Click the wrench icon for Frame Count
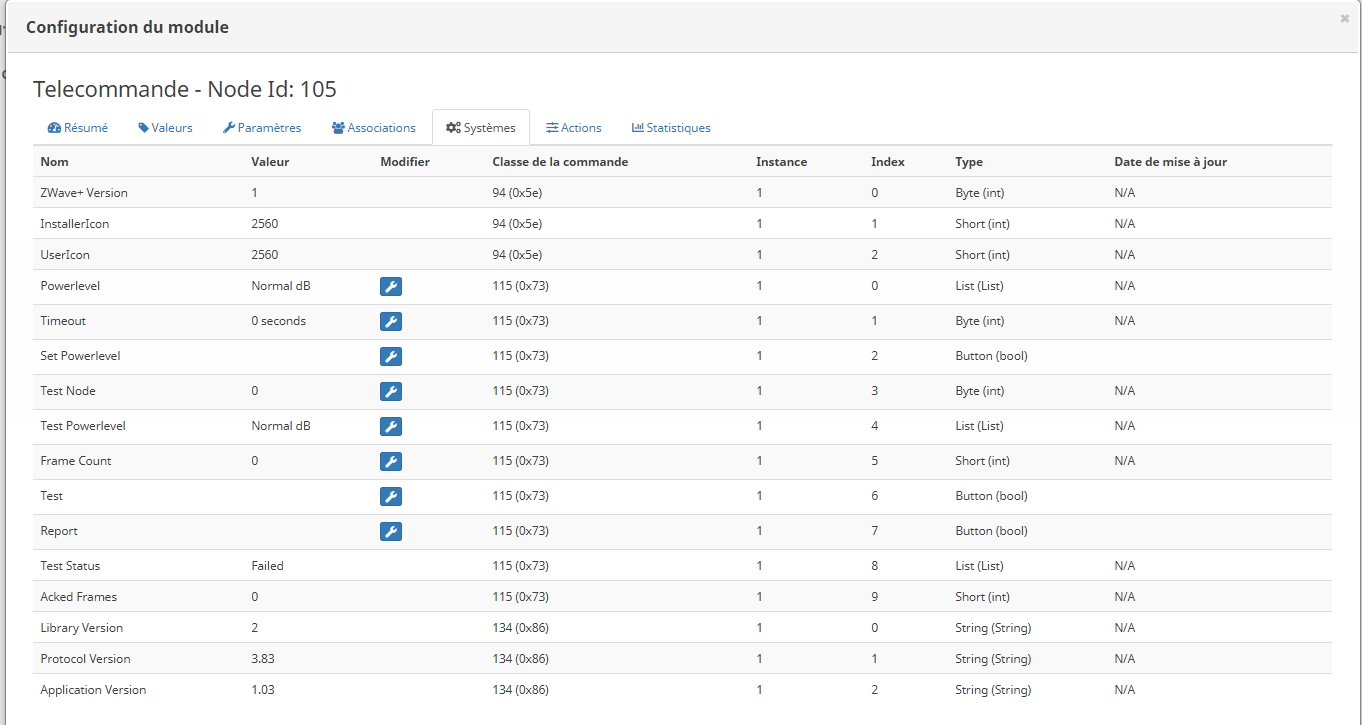This screenshot has height=725, width=1362. pyautogui.click(x=391, y=462)
